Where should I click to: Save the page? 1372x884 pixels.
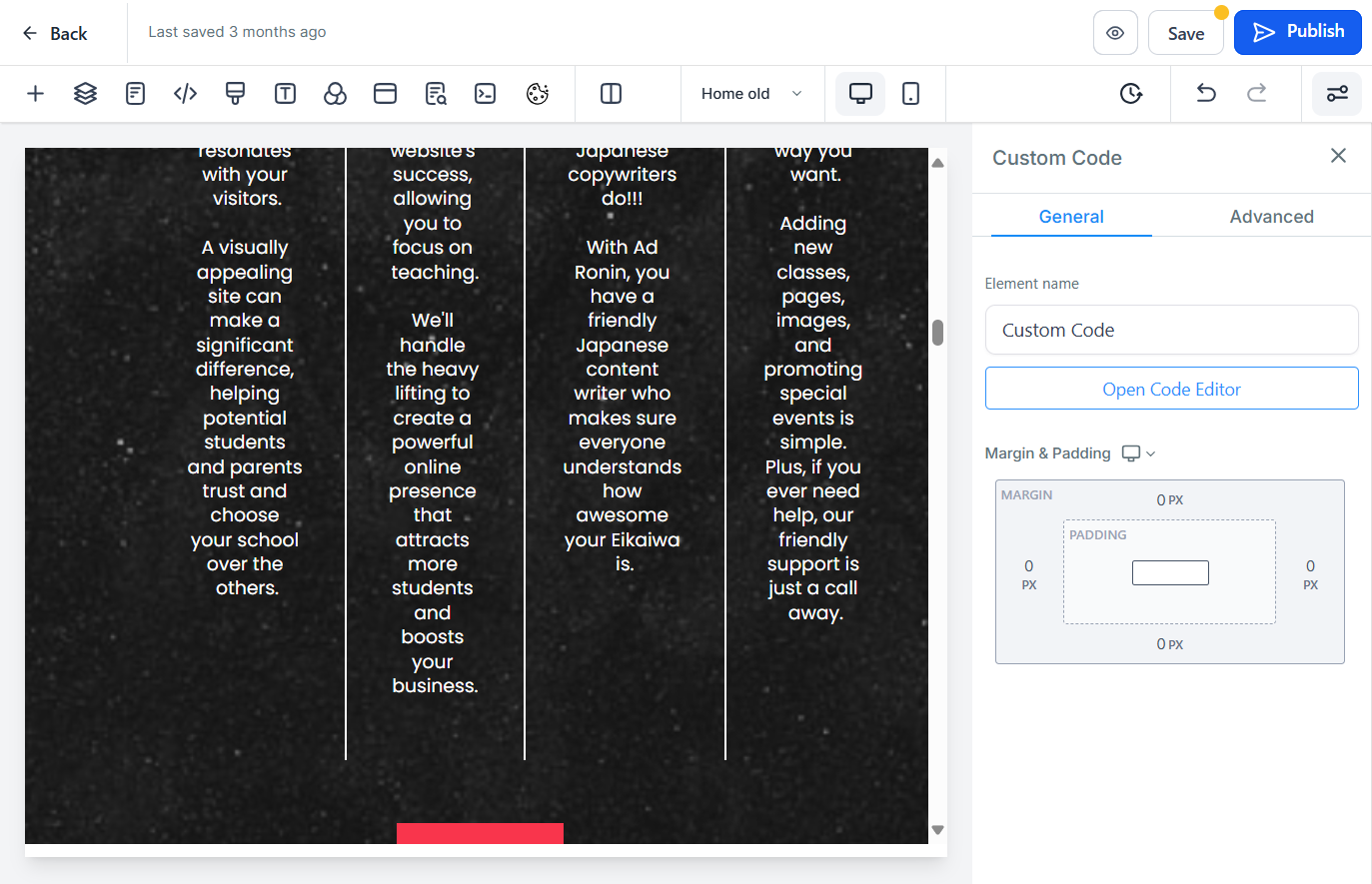(1186, 33)
